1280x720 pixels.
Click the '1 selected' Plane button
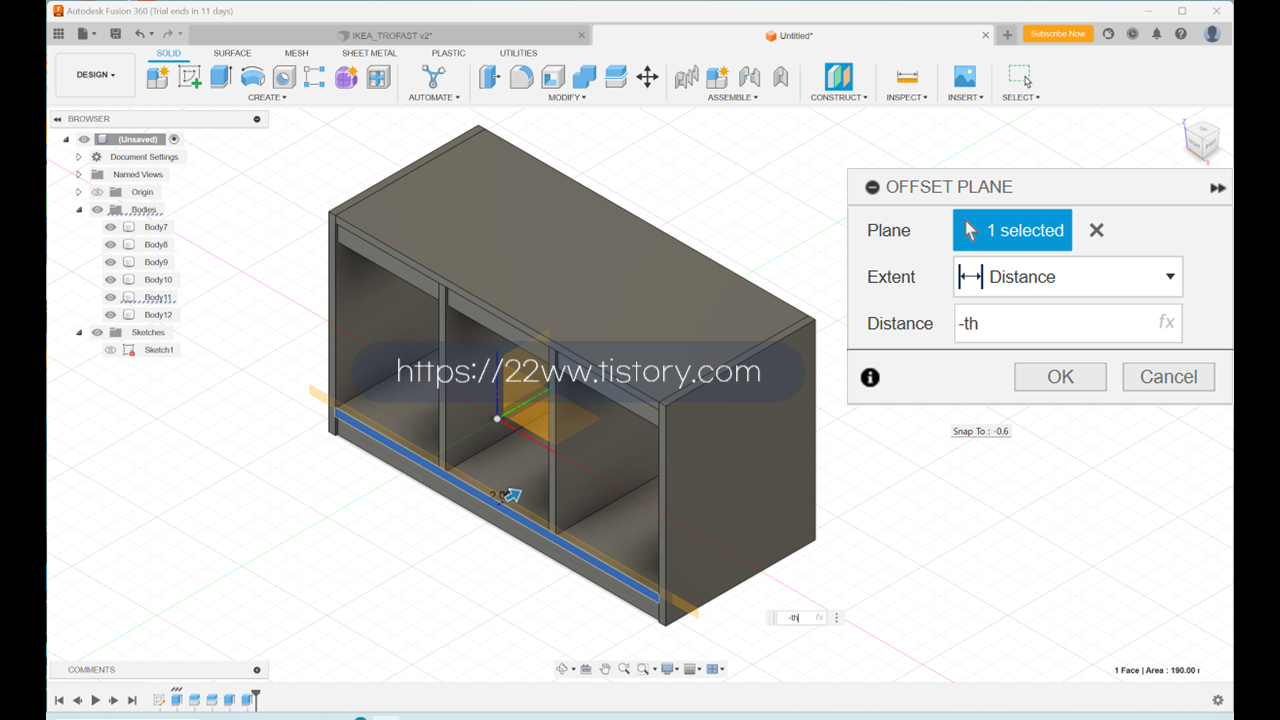click(x=1012, y=230)
